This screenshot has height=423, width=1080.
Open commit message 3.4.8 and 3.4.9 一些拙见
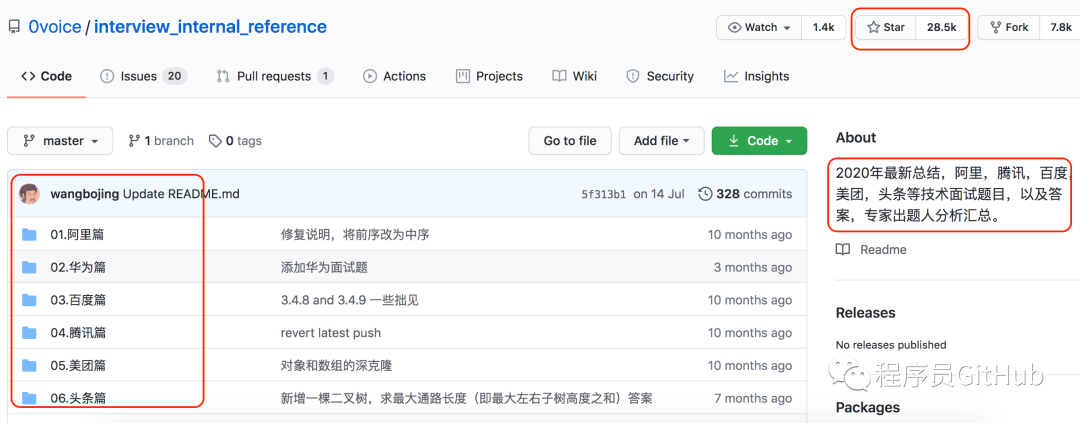point(349,300)
